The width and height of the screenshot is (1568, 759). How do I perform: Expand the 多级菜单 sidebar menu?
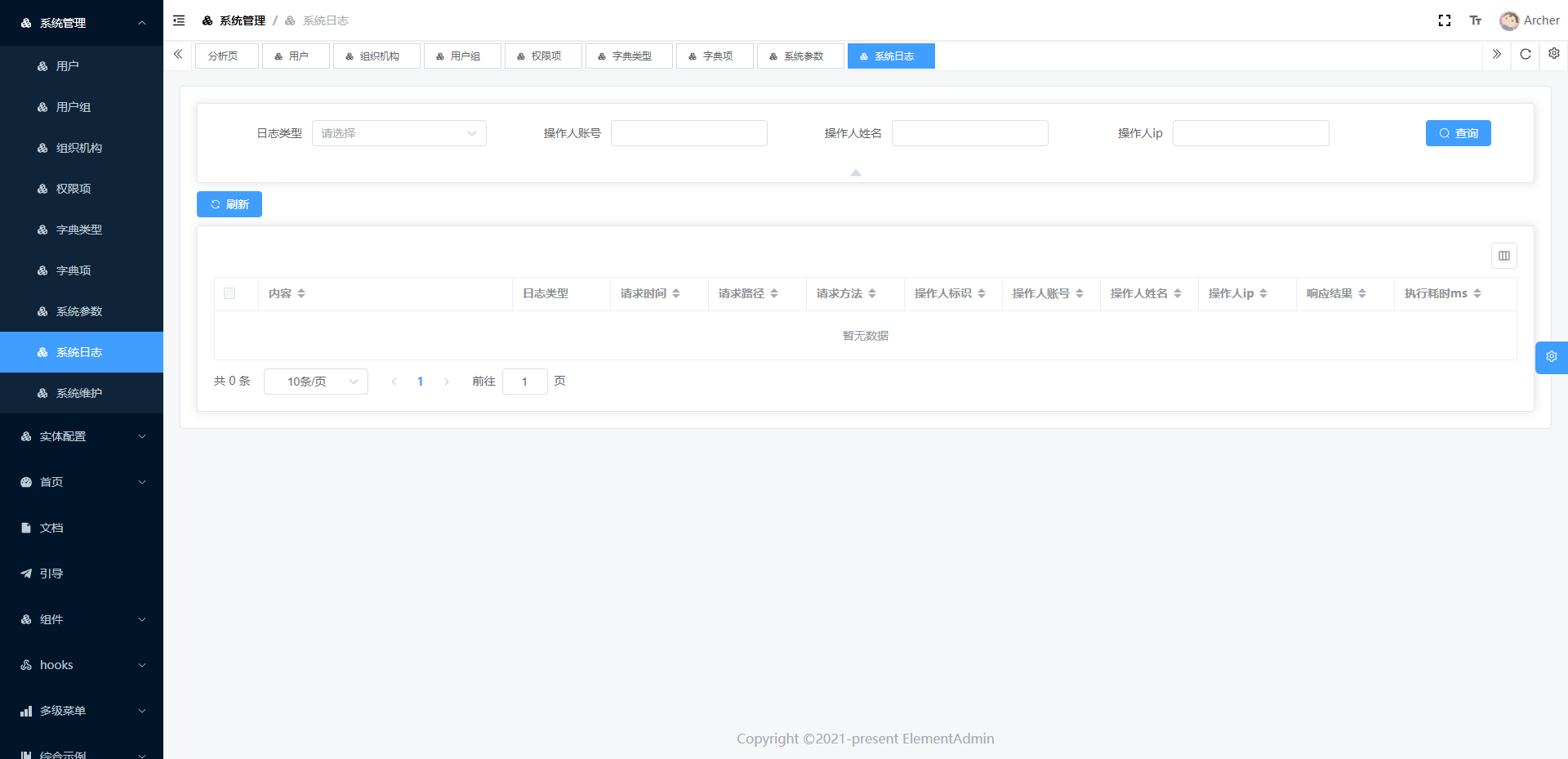(x=82, y=711)
